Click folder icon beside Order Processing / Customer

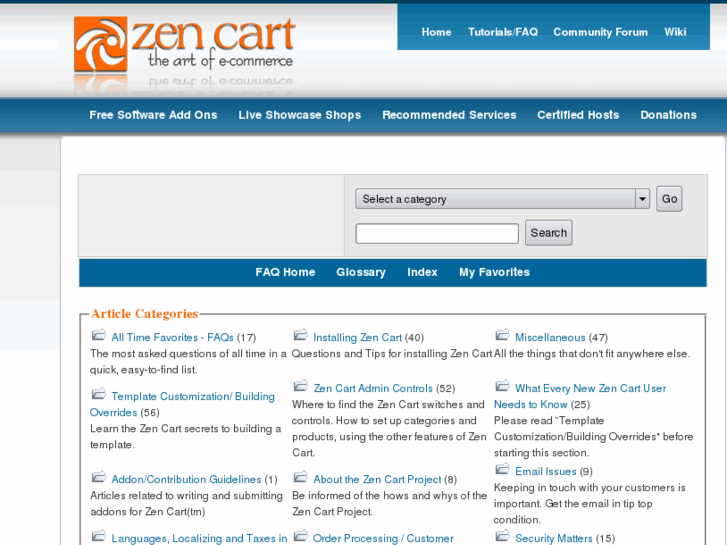pyautogui.click(x=300, y=536)
